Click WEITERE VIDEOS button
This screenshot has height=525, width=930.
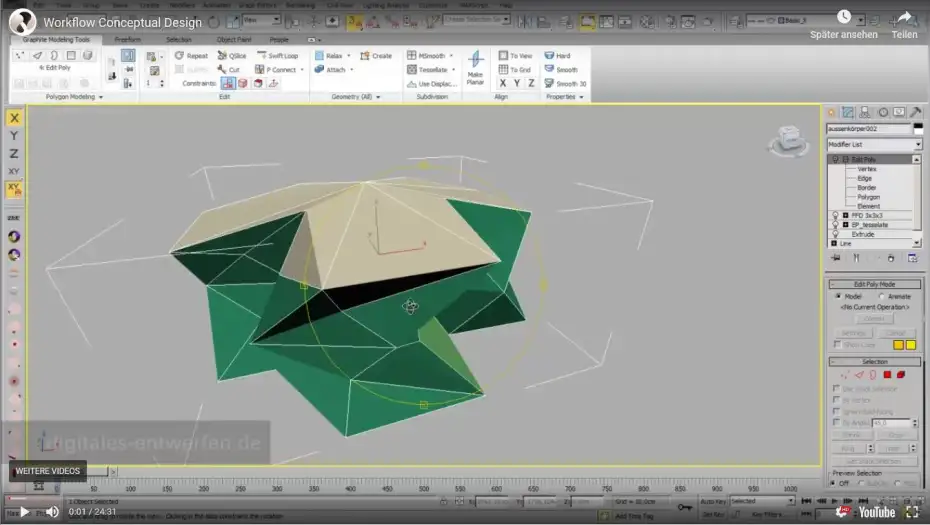(47, 471)
